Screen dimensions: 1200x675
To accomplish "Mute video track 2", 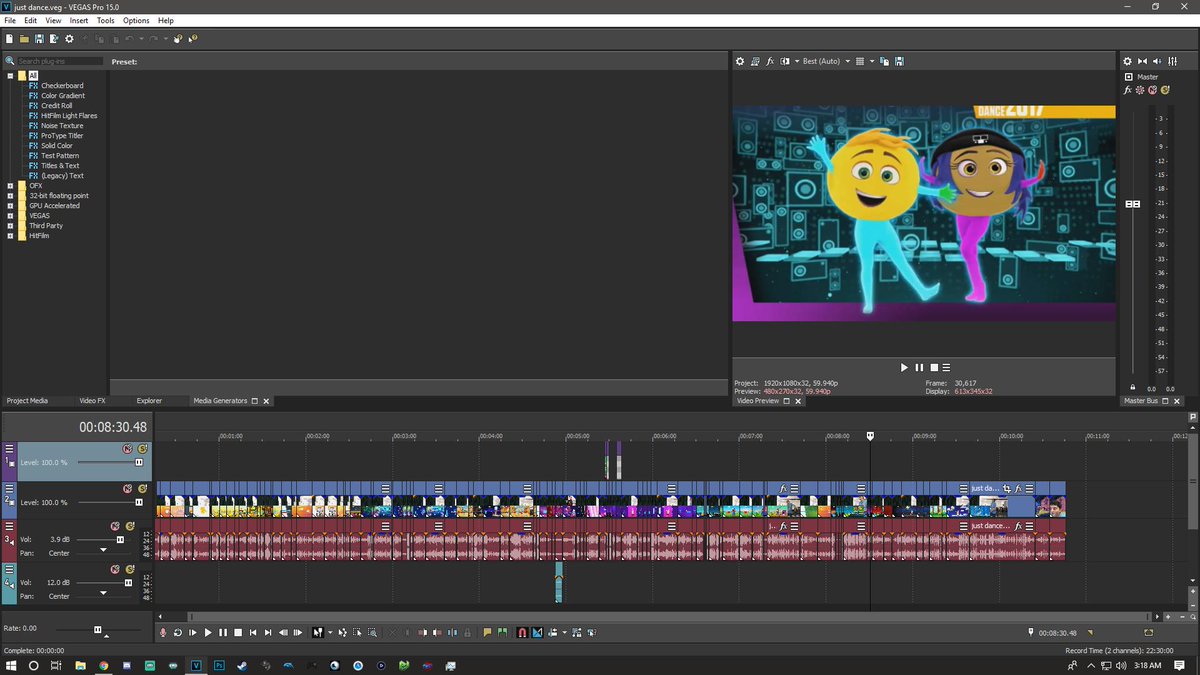I will pos(127,489).
